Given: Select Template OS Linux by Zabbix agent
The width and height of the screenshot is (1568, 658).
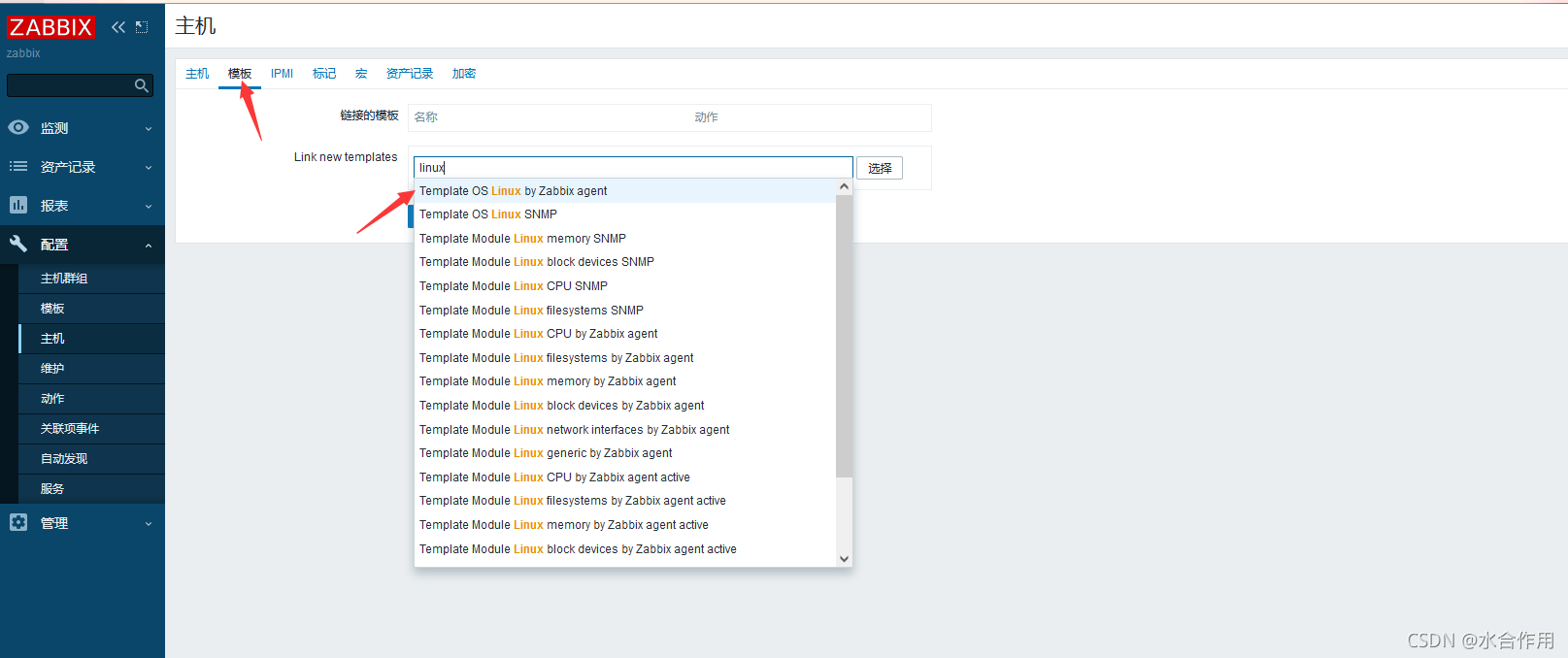Looking at the screenshot, I should (625, 191).
